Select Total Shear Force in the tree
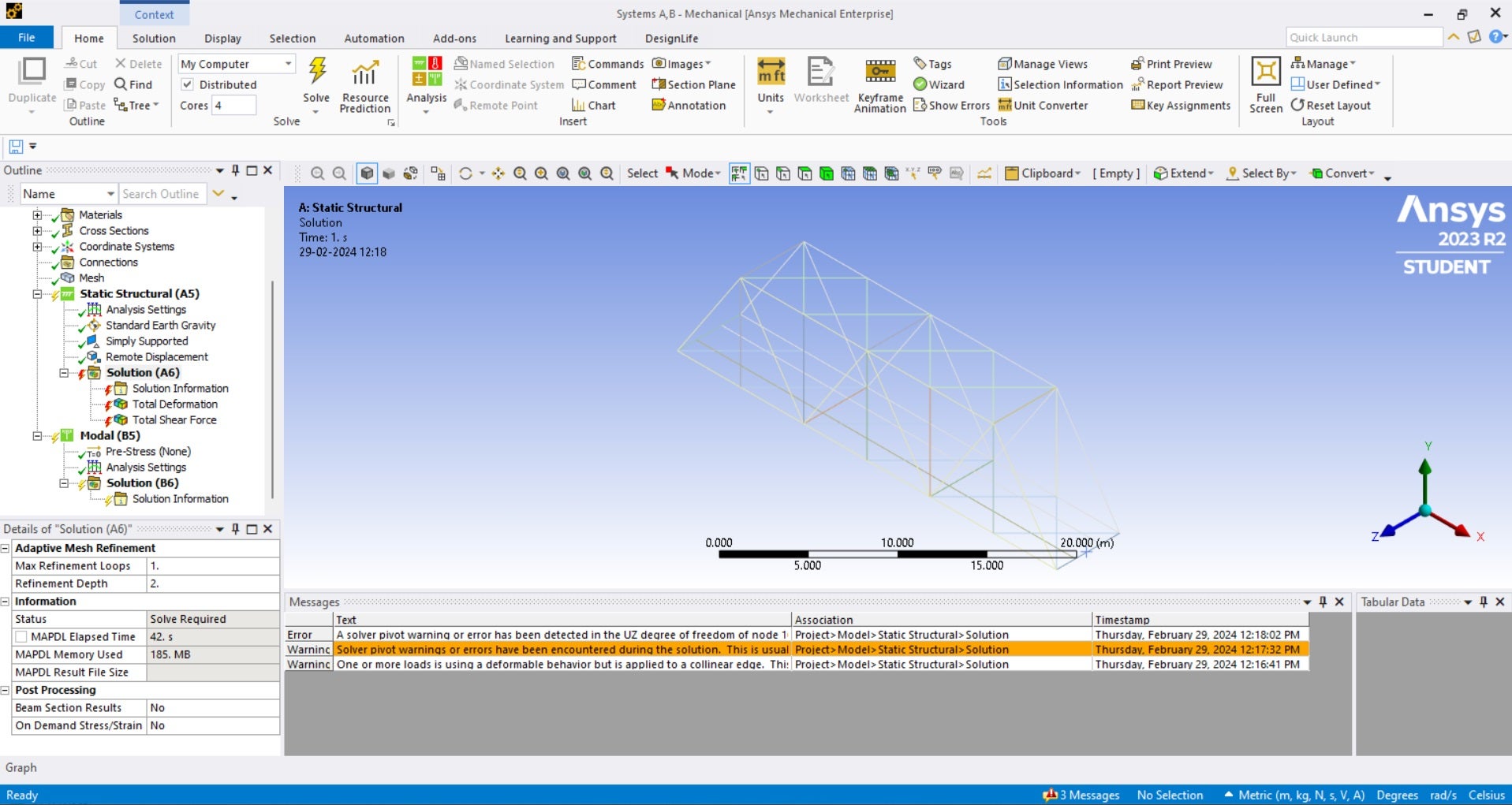The width and height of the screenshot is (1512, 805). (174, 420)
